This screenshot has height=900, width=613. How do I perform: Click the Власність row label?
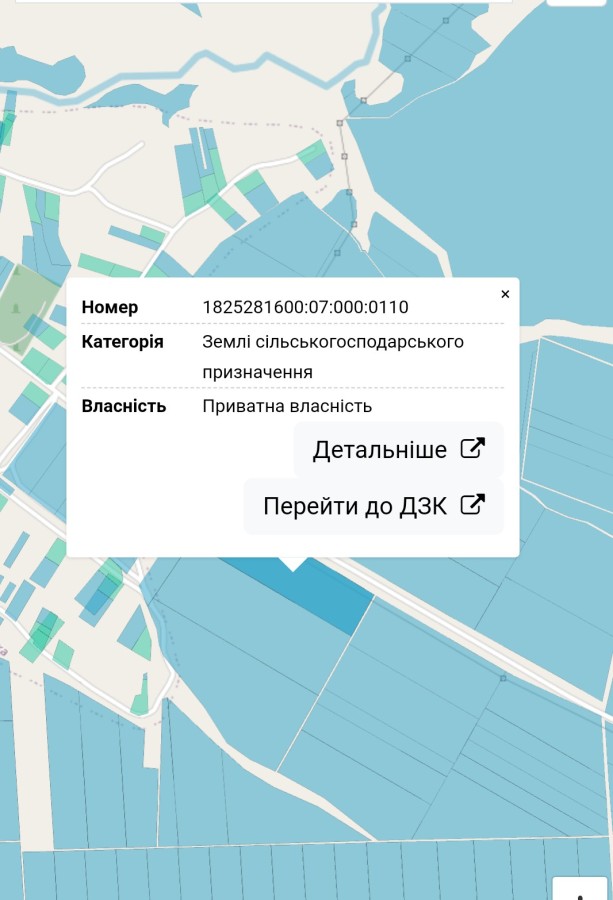click(x=124, y=406)
